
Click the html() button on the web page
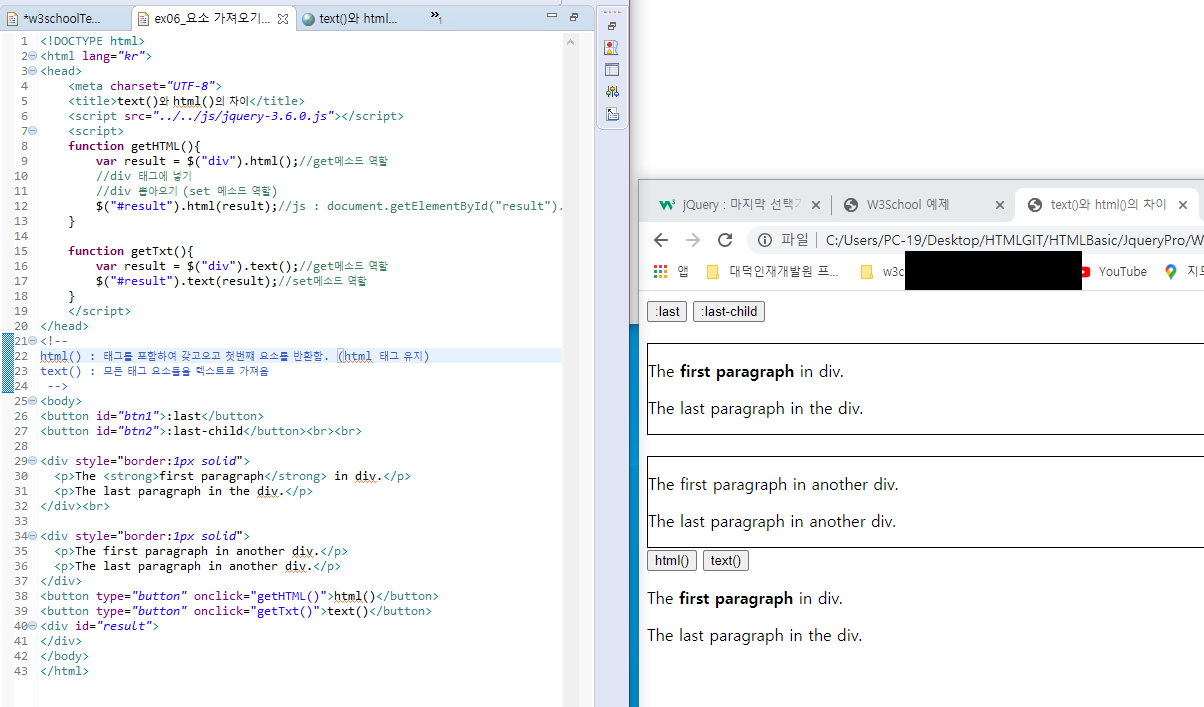tap(672, 561)
